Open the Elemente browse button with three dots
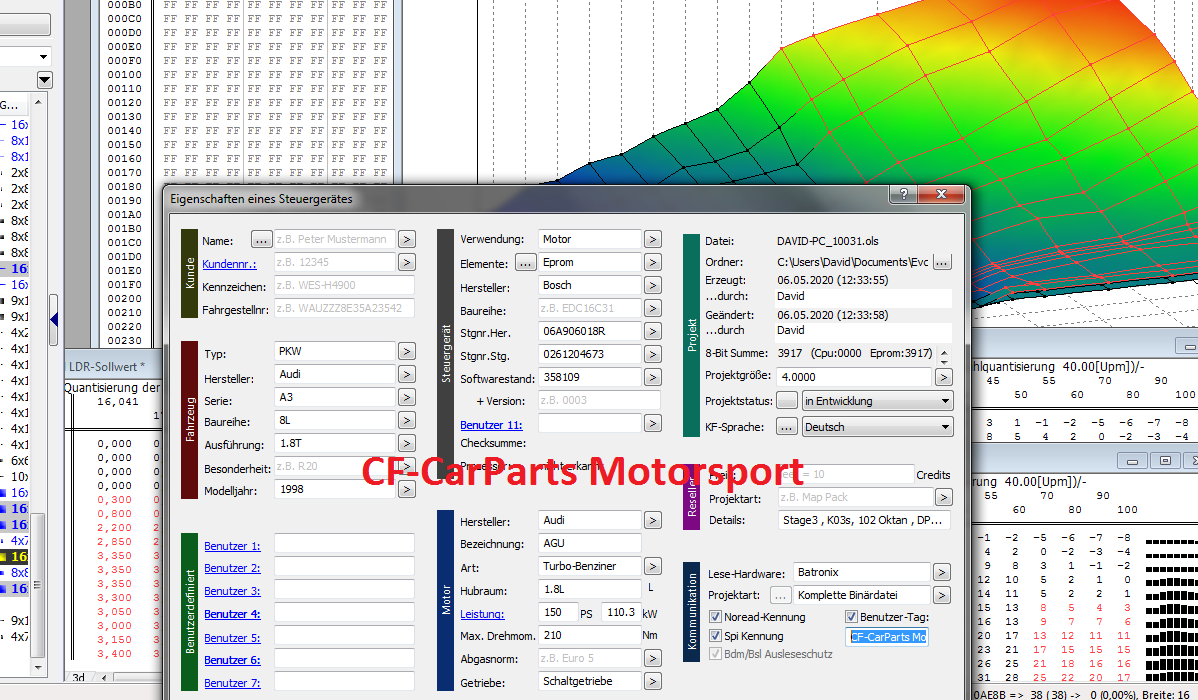Screen dimensions: 1198x700 (x=526, y=263)
